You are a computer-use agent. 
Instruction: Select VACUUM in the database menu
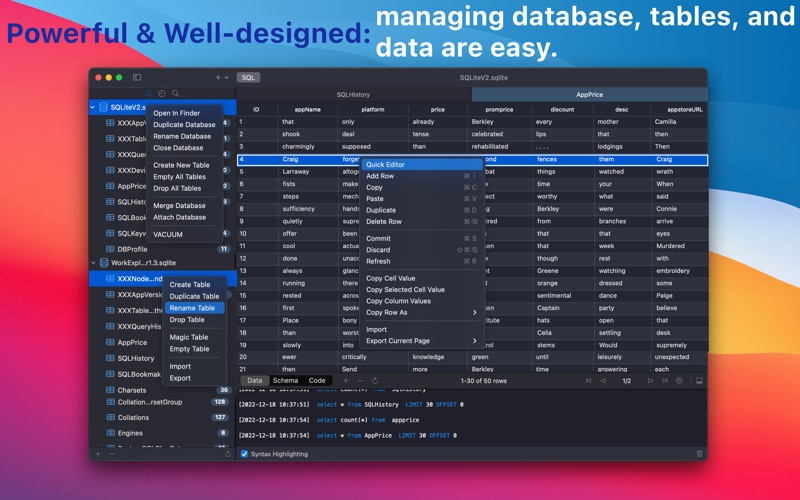pos(168,235)
